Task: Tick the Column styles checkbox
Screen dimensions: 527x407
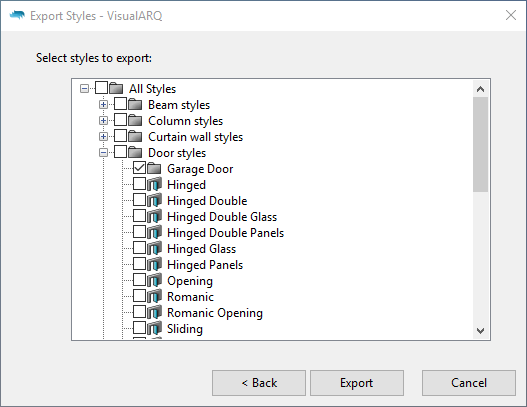Action: click(x=120, y=120)
